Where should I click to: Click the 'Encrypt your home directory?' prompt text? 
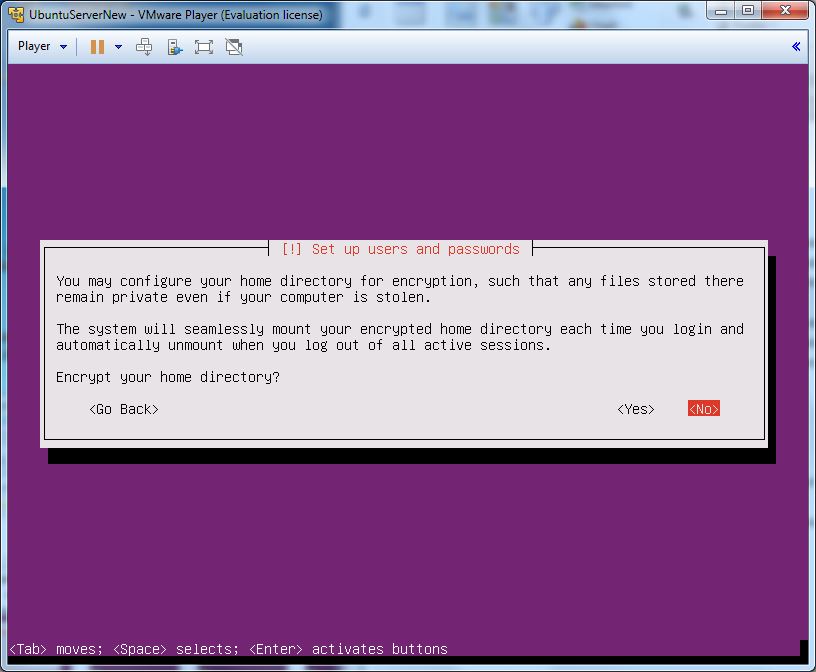coord(168,377)
